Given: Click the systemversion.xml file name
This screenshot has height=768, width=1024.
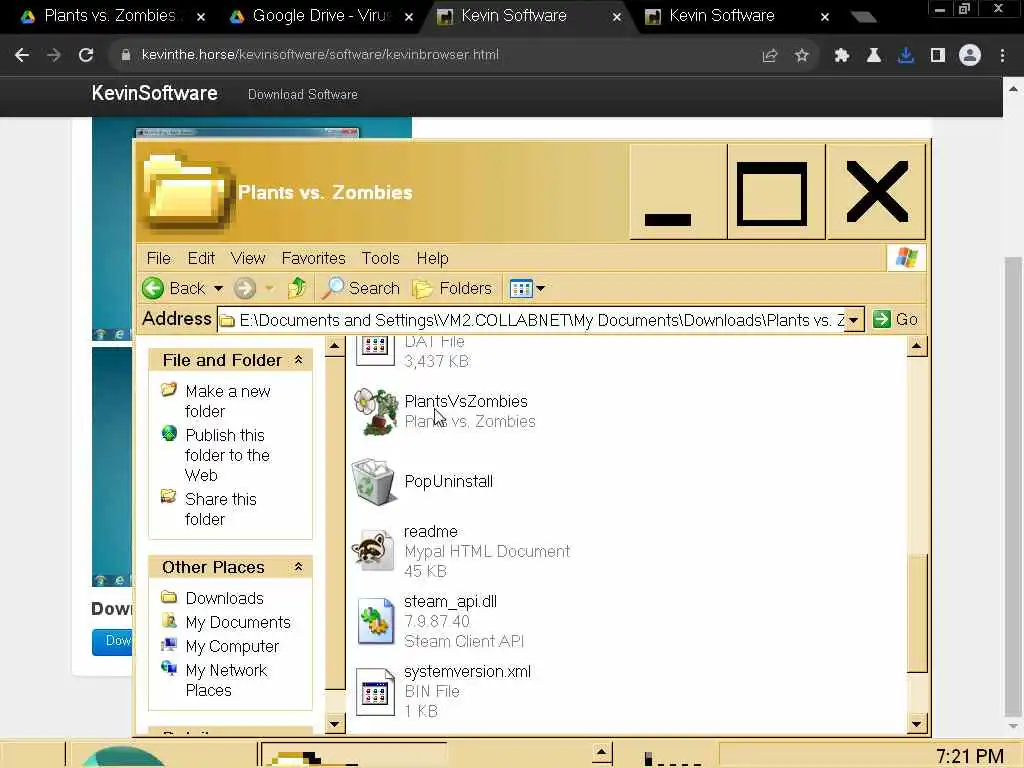Looking at the screenshot, I should pos(468,671).
